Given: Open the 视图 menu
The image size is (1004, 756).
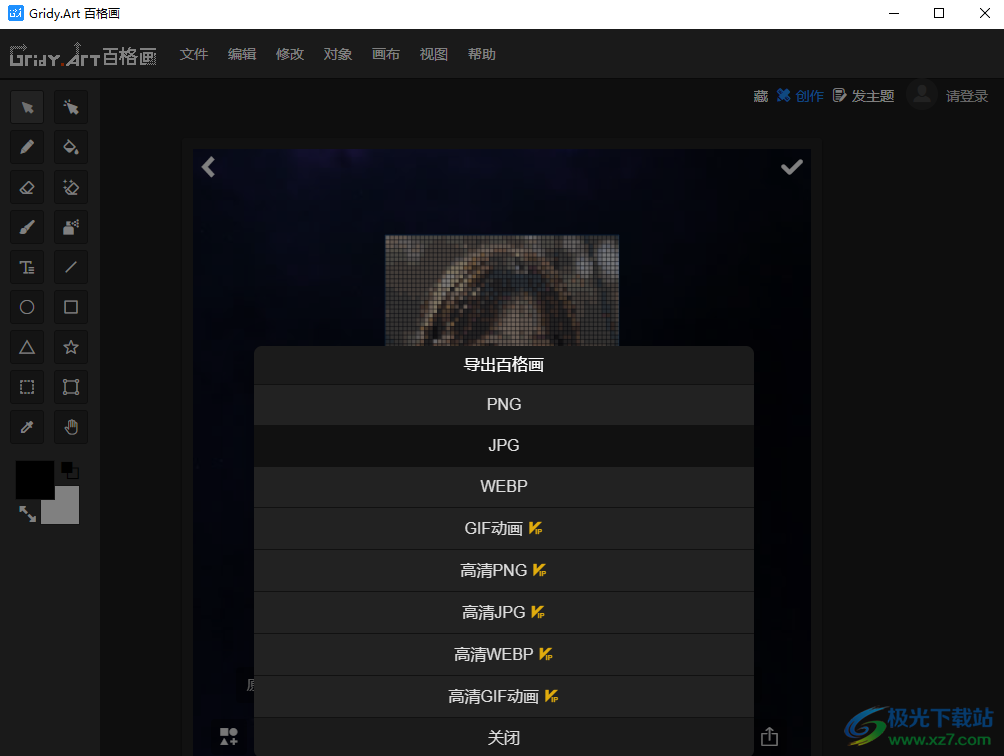Looking at the screenshot, I should click(433, 54).
